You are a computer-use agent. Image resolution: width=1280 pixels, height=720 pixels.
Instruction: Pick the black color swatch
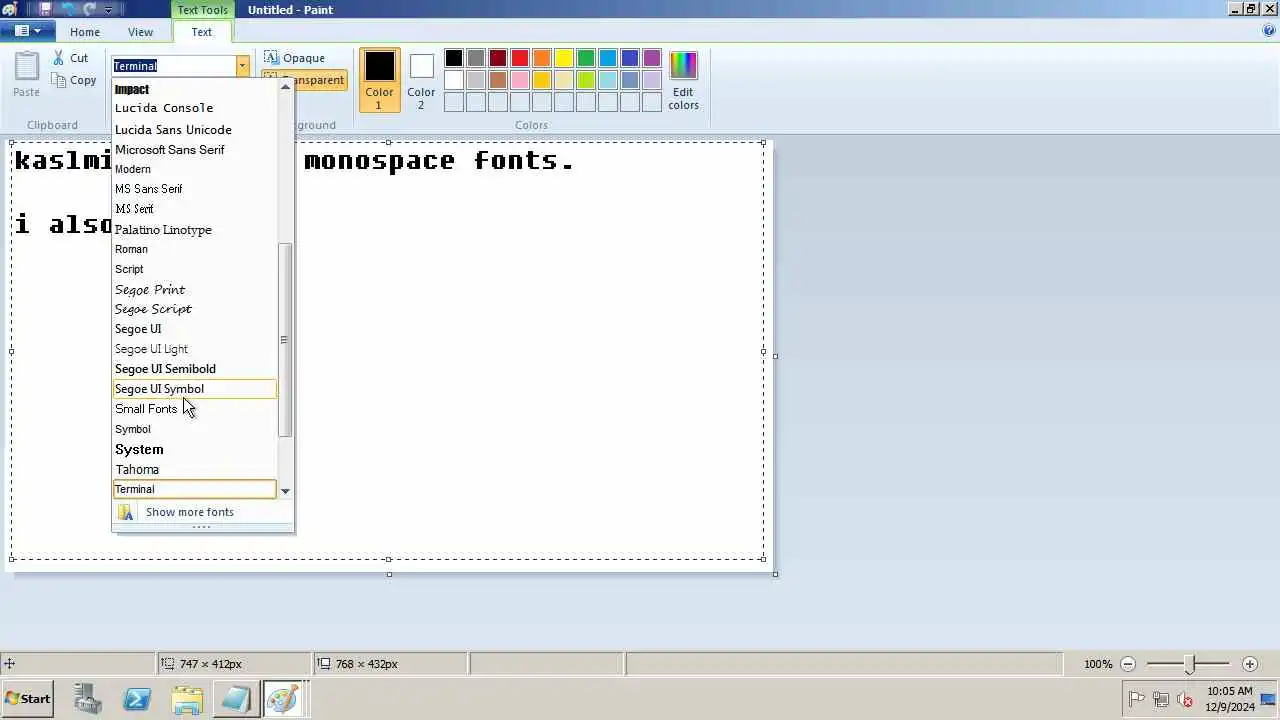tap(454, 58)
